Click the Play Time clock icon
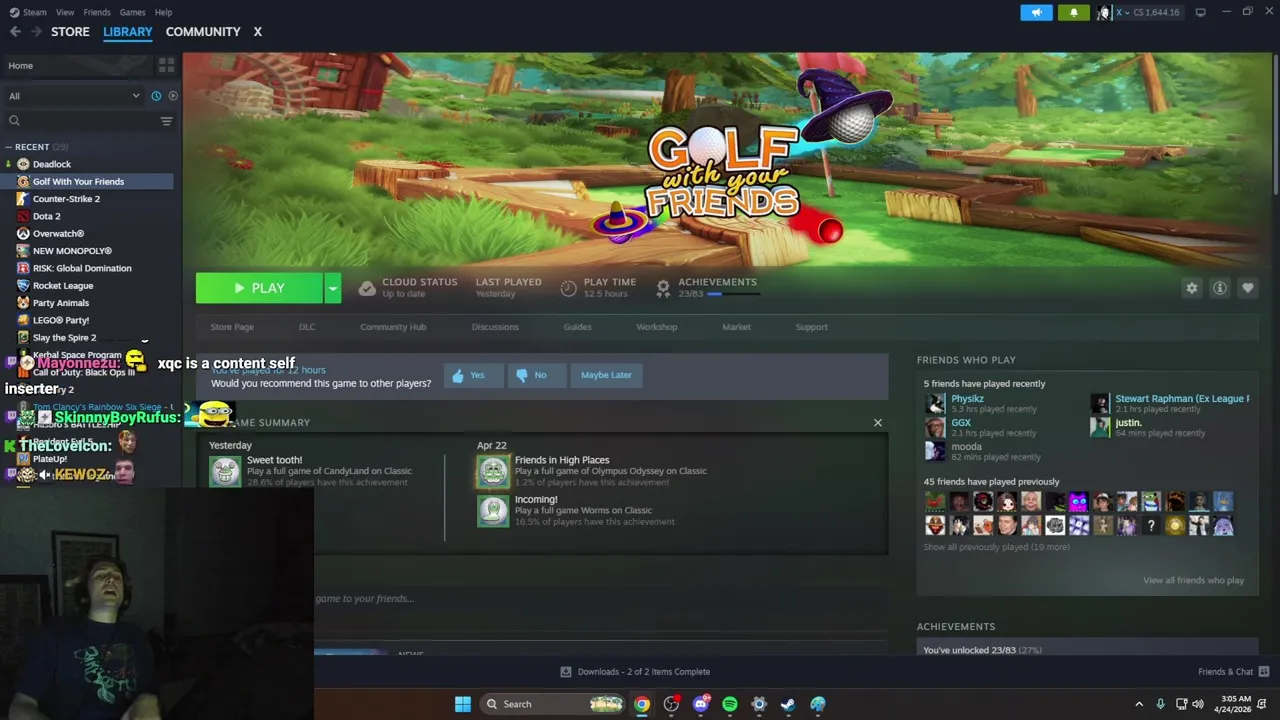 coord(568,288)
